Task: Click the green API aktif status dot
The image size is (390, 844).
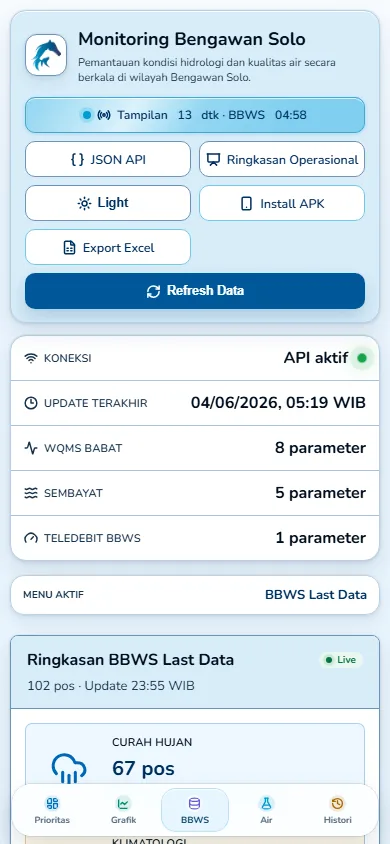Action: coord(362,358)
